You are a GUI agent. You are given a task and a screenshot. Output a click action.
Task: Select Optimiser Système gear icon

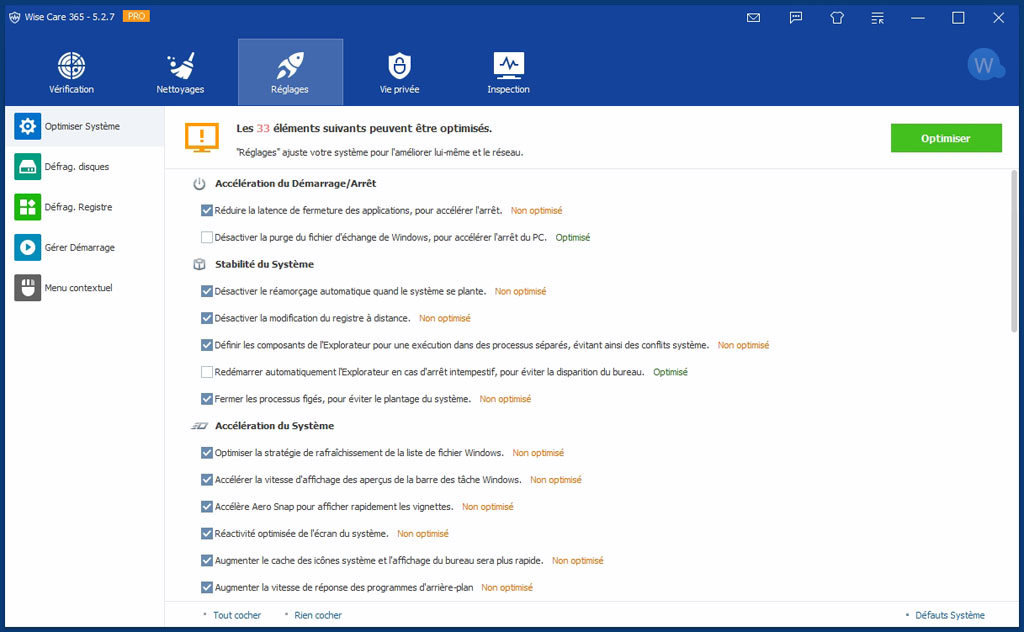27,126
